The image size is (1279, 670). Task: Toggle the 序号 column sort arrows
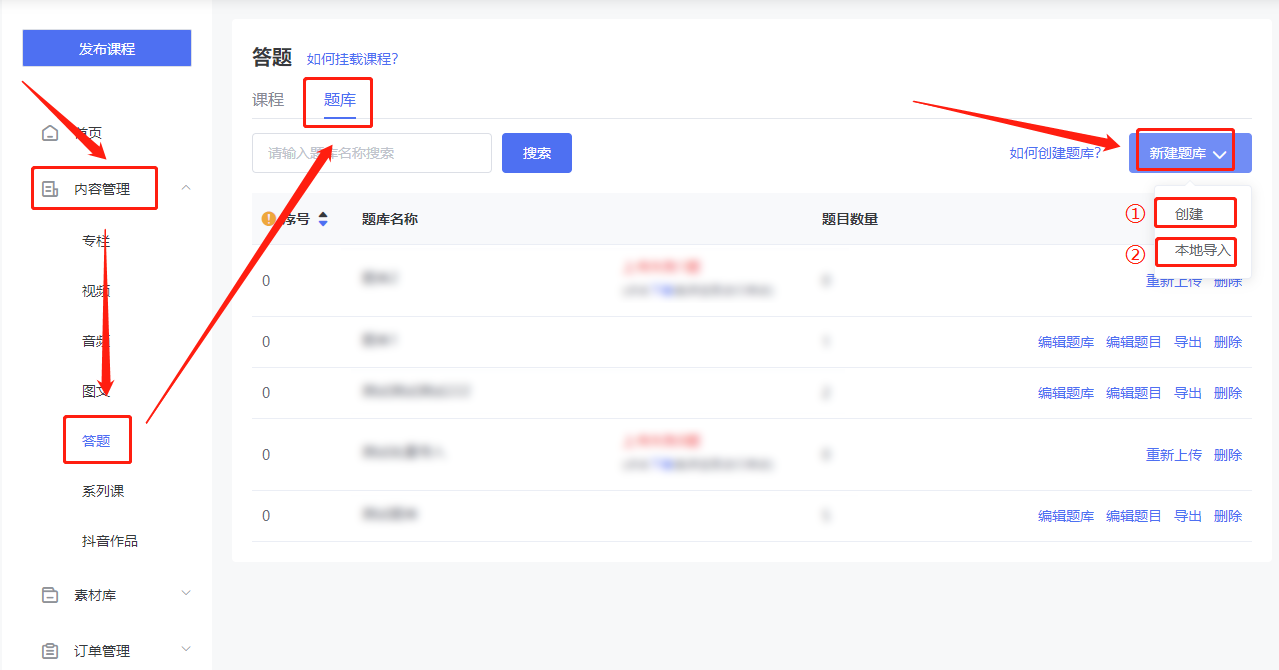point(323,219)
